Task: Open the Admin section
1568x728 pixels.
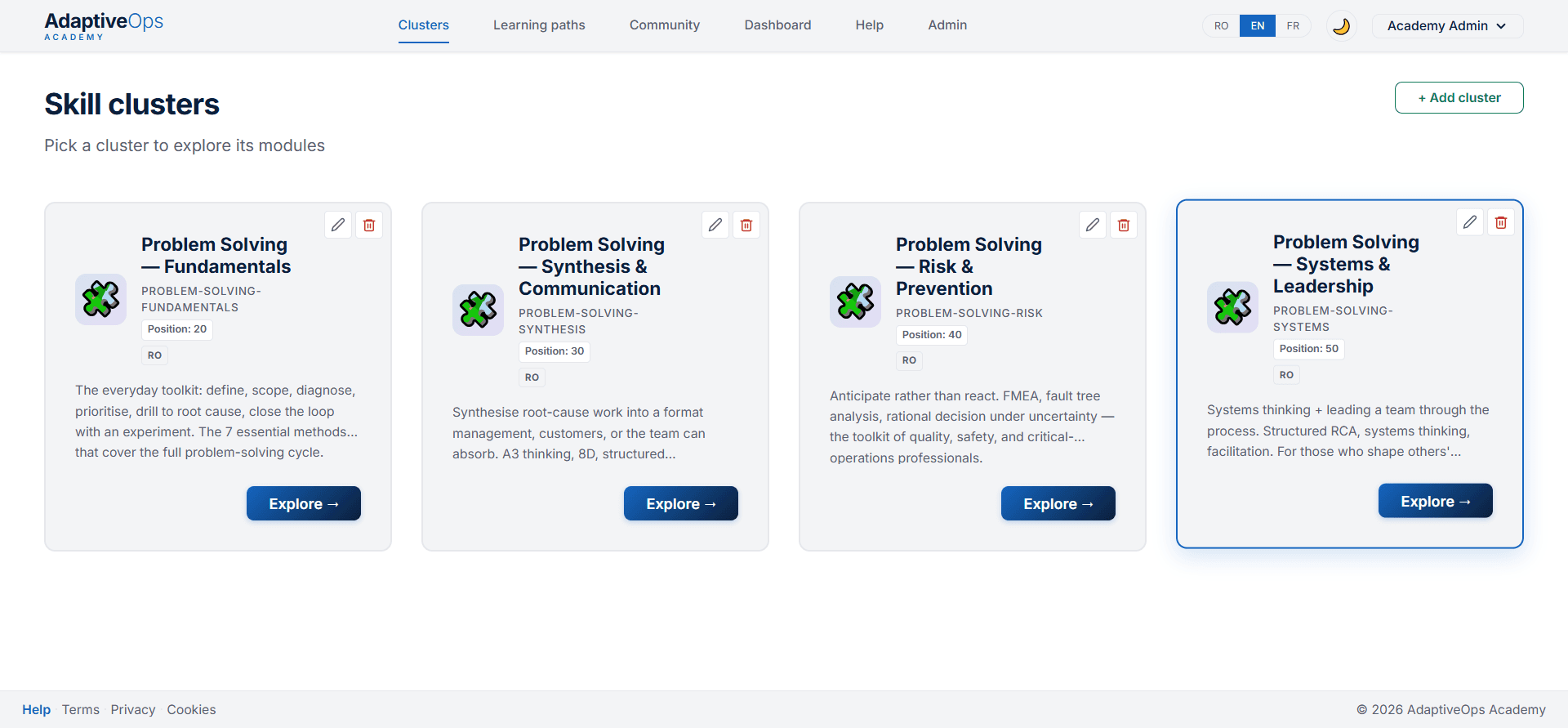Action: click(x=947, y=25)
